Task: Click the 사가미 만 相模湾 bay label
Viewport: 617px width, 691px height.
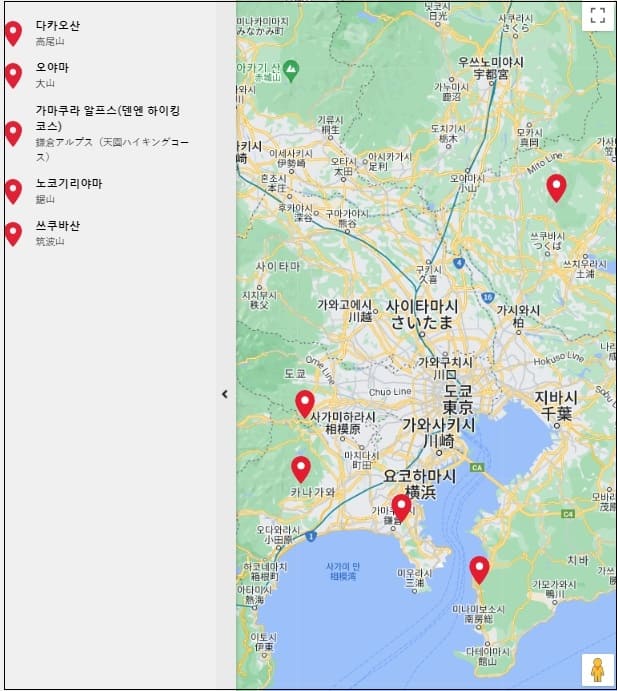Action: 343,571
